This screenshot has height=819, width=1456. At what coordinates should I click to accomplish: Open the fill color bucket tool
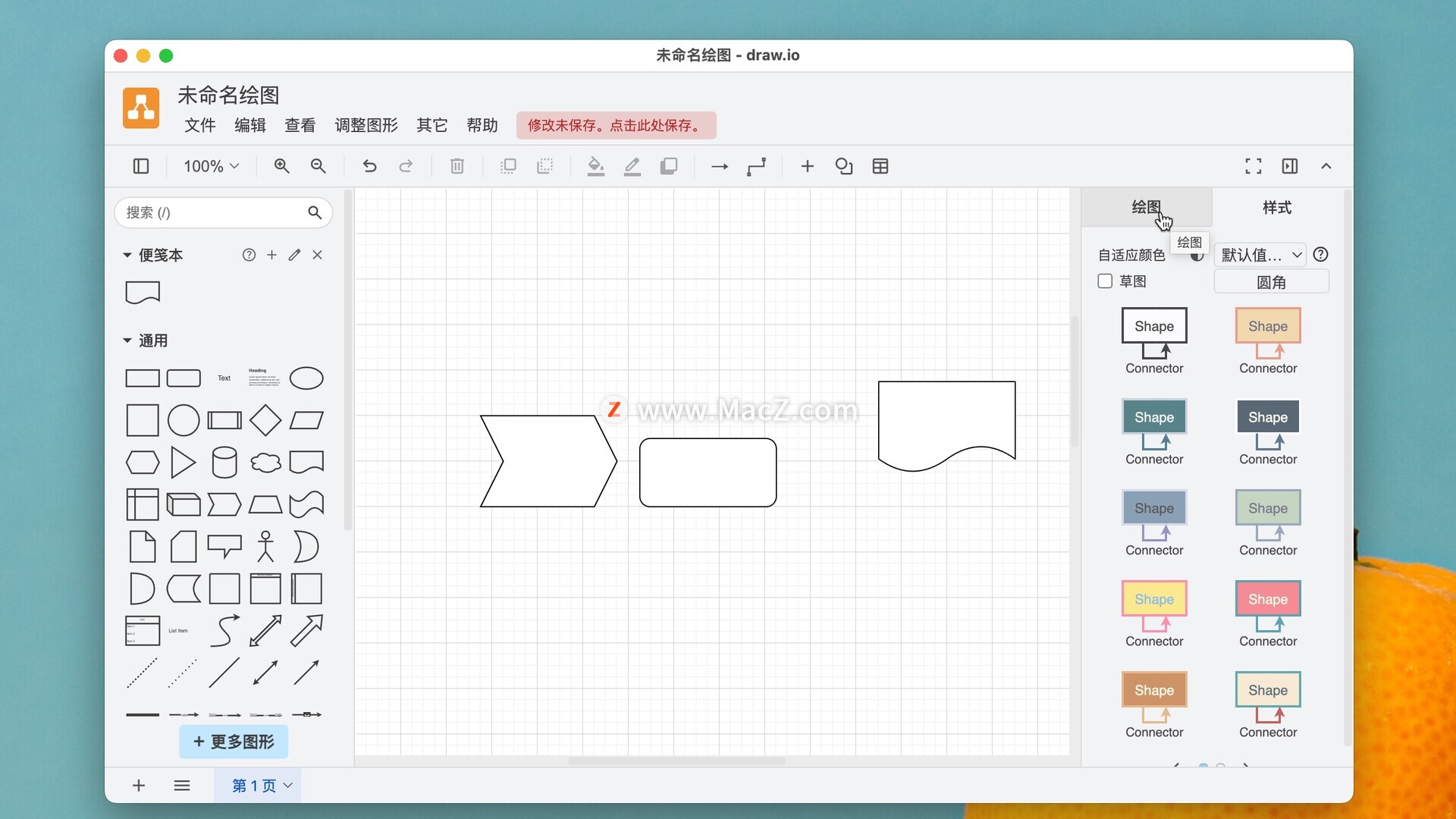point(596,166)
